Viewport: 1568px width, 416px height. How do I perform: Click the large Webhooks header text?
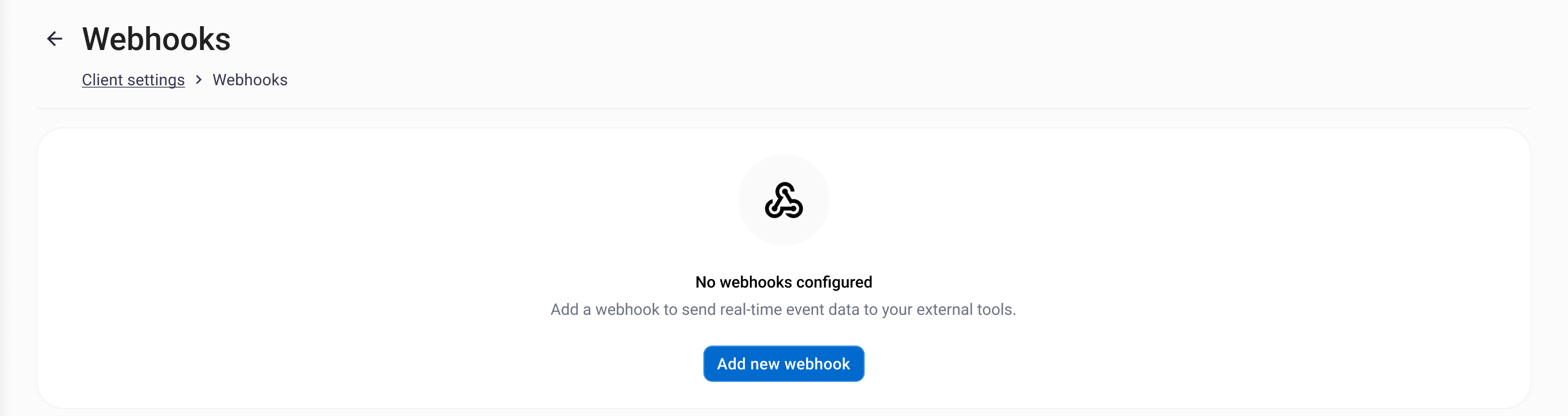click(156, 39)
